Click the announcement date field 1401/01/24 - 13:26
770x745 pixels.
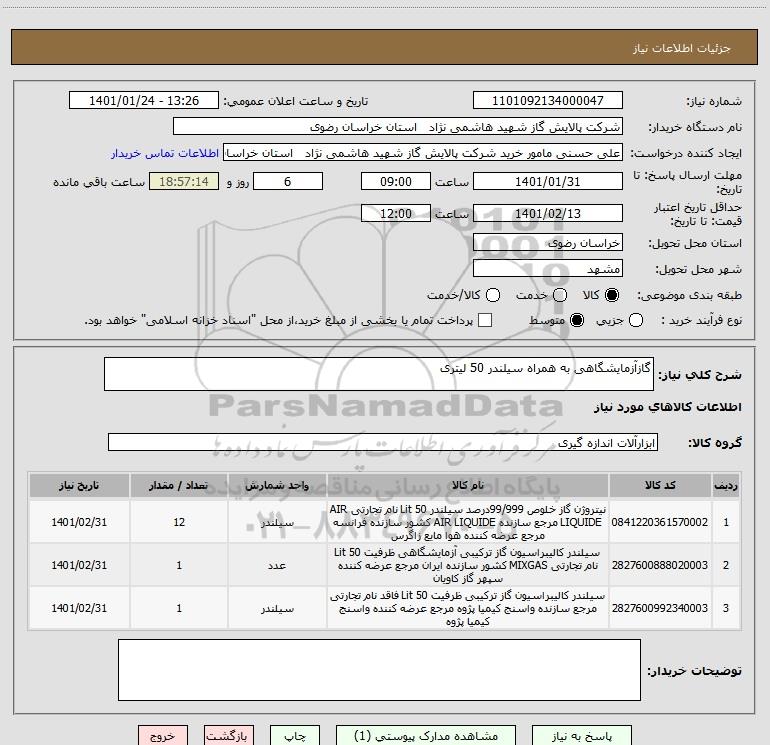click(x=144, y=101)
